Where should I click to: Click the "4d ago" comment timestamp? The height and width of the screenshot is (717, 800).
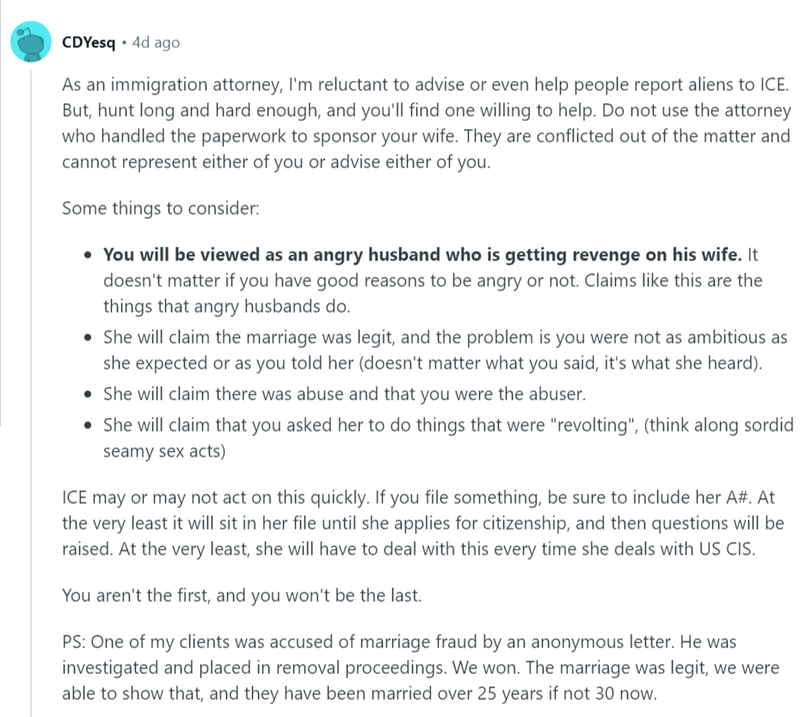pos(156,42)
